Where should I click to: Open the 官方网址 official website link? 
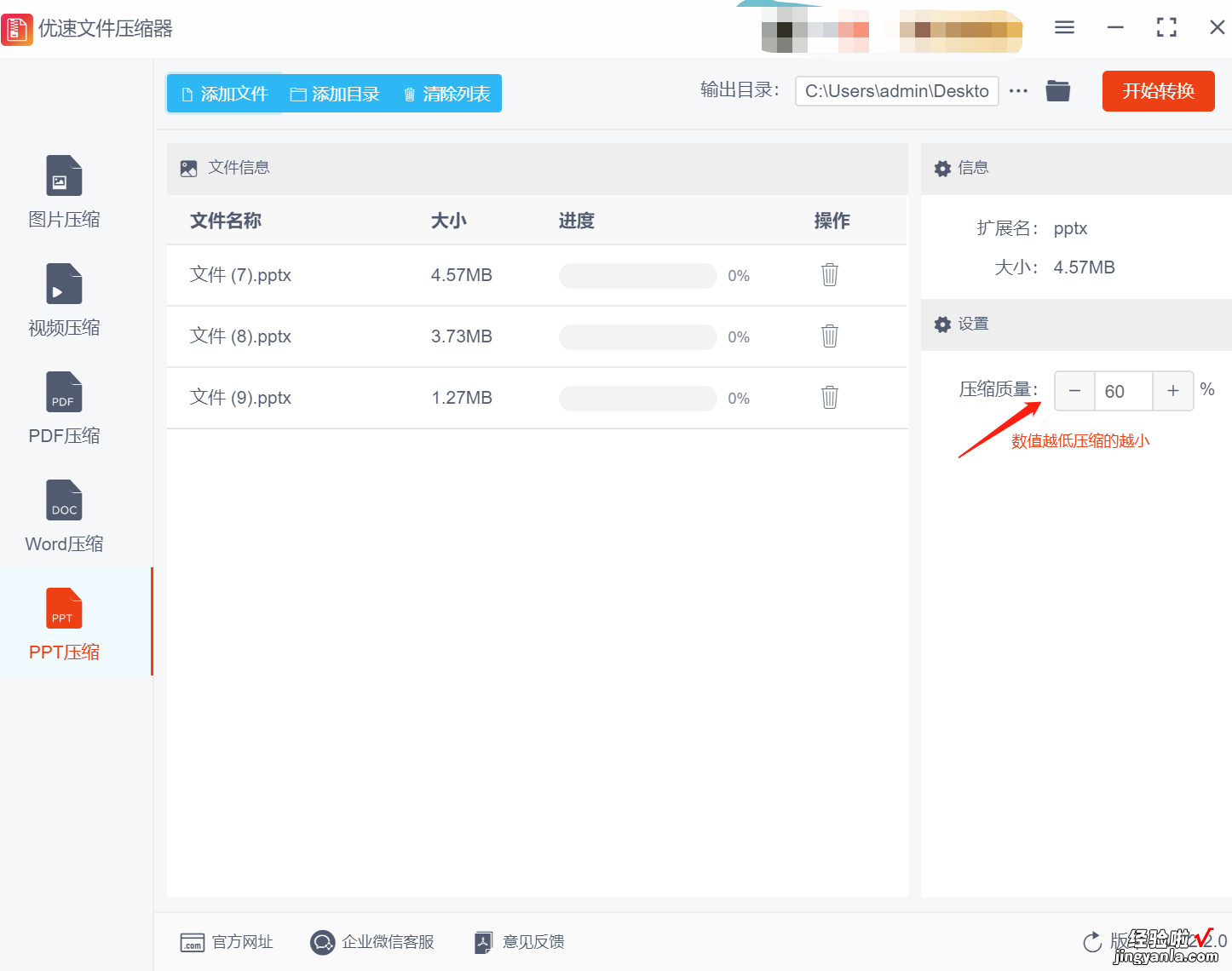coord(227,942)
